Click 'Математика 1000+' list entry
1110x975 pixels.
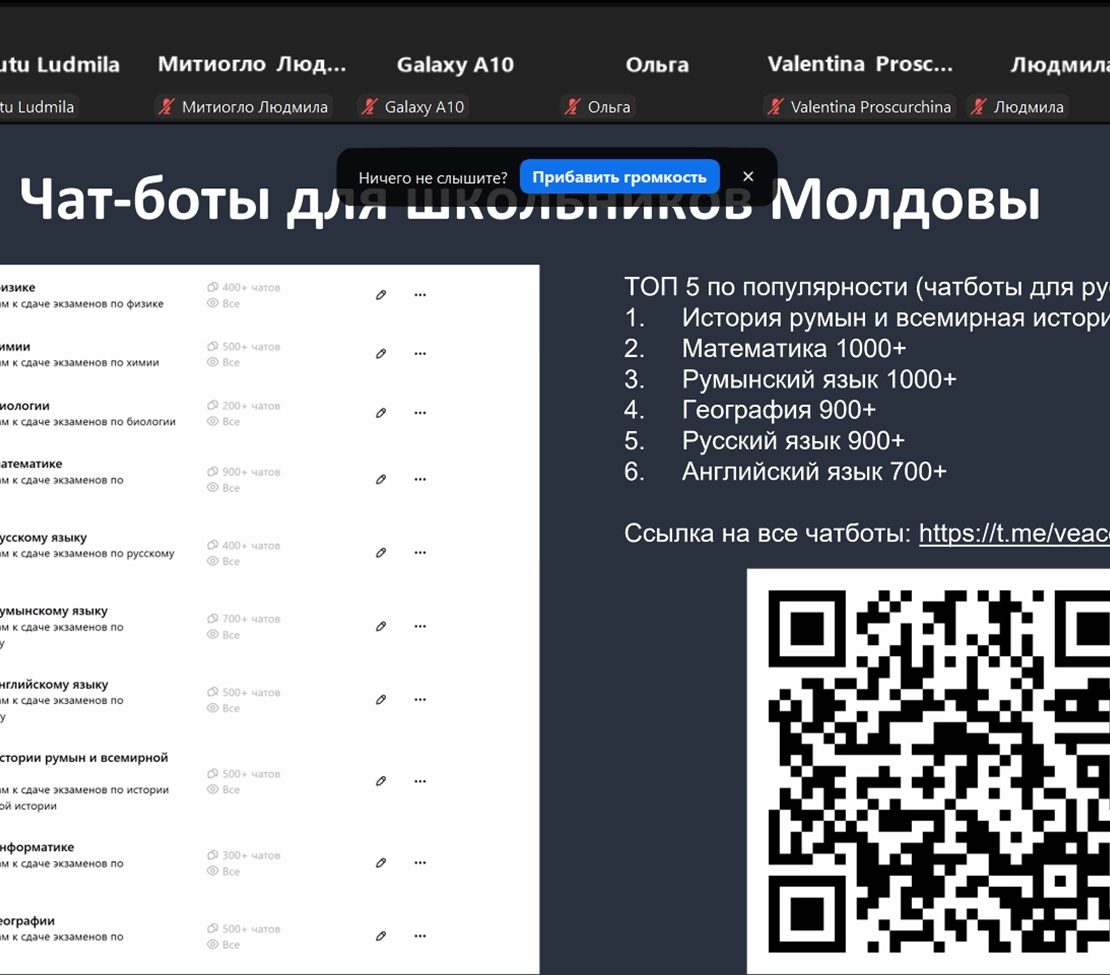(794, 348)
